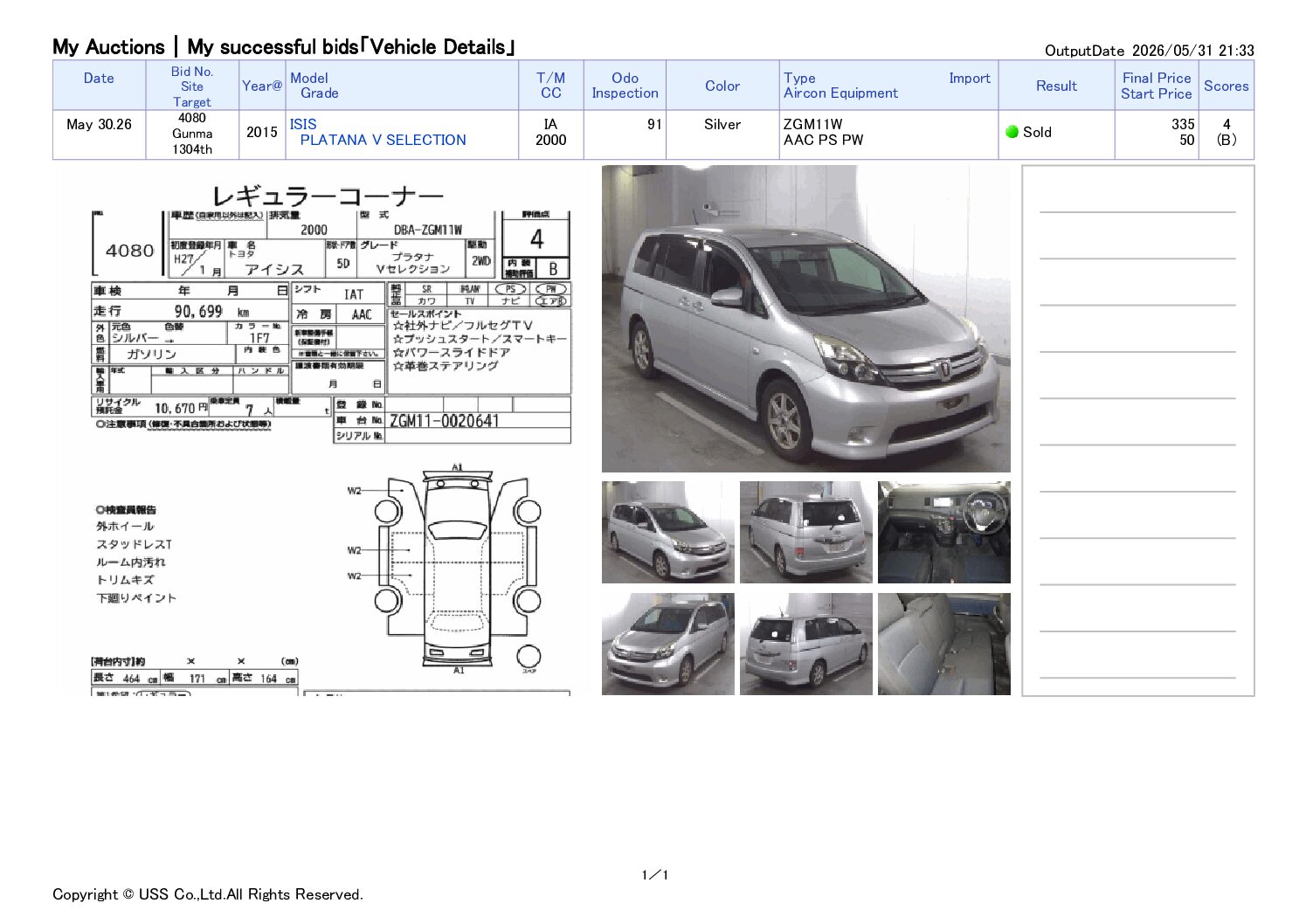Select the front-left angle thumbnail photo
Viewport: 1306px width, 924px height.
pos(668,532)
